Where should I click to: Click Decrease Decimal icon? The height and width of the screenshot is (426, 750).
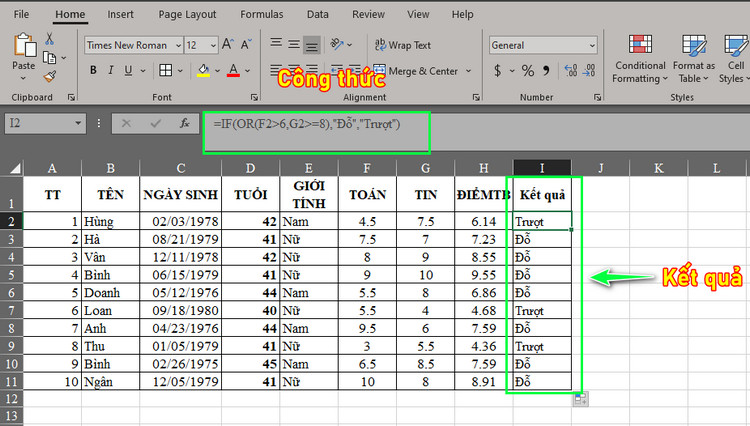(x=589, y=71)
